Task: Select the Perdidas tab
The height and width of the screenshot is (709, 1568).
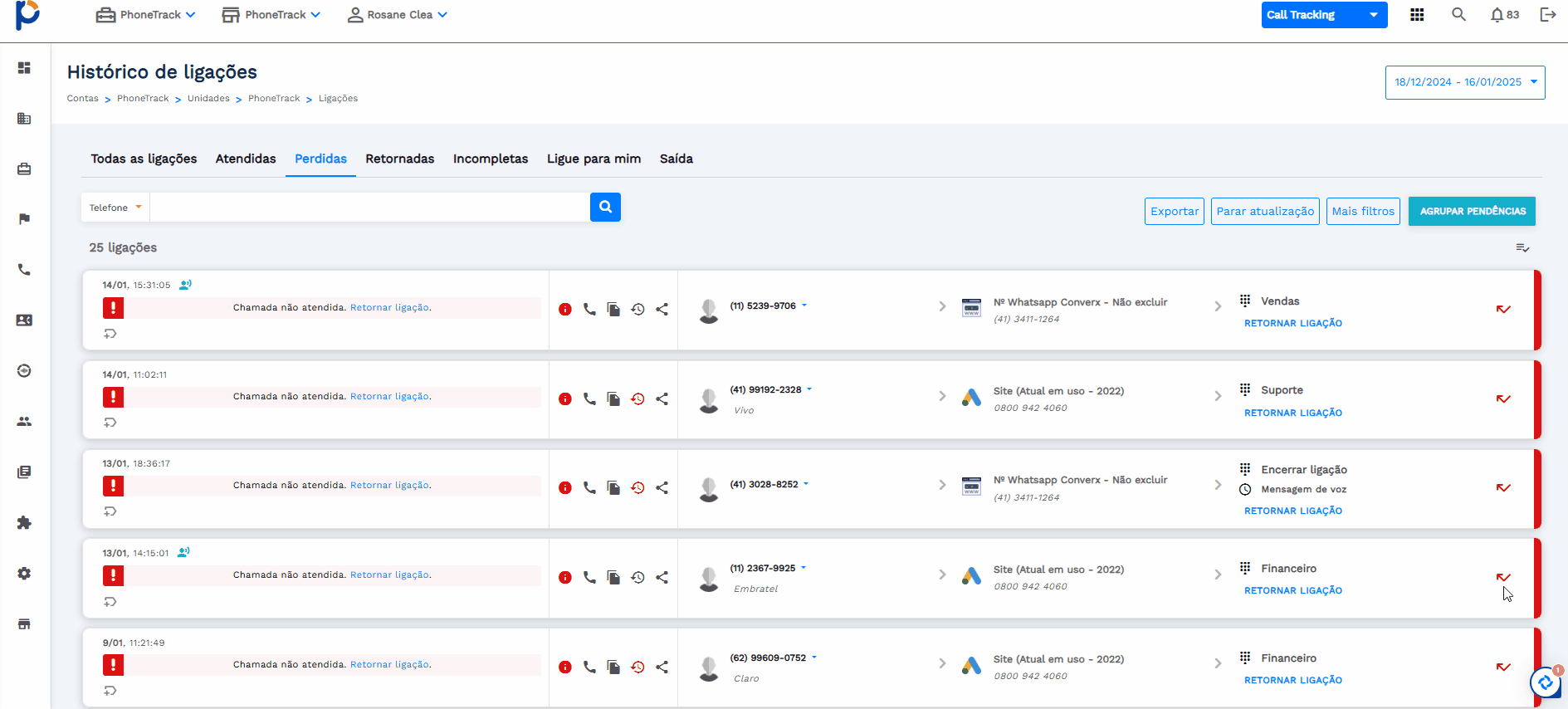Action: (320, 159)
